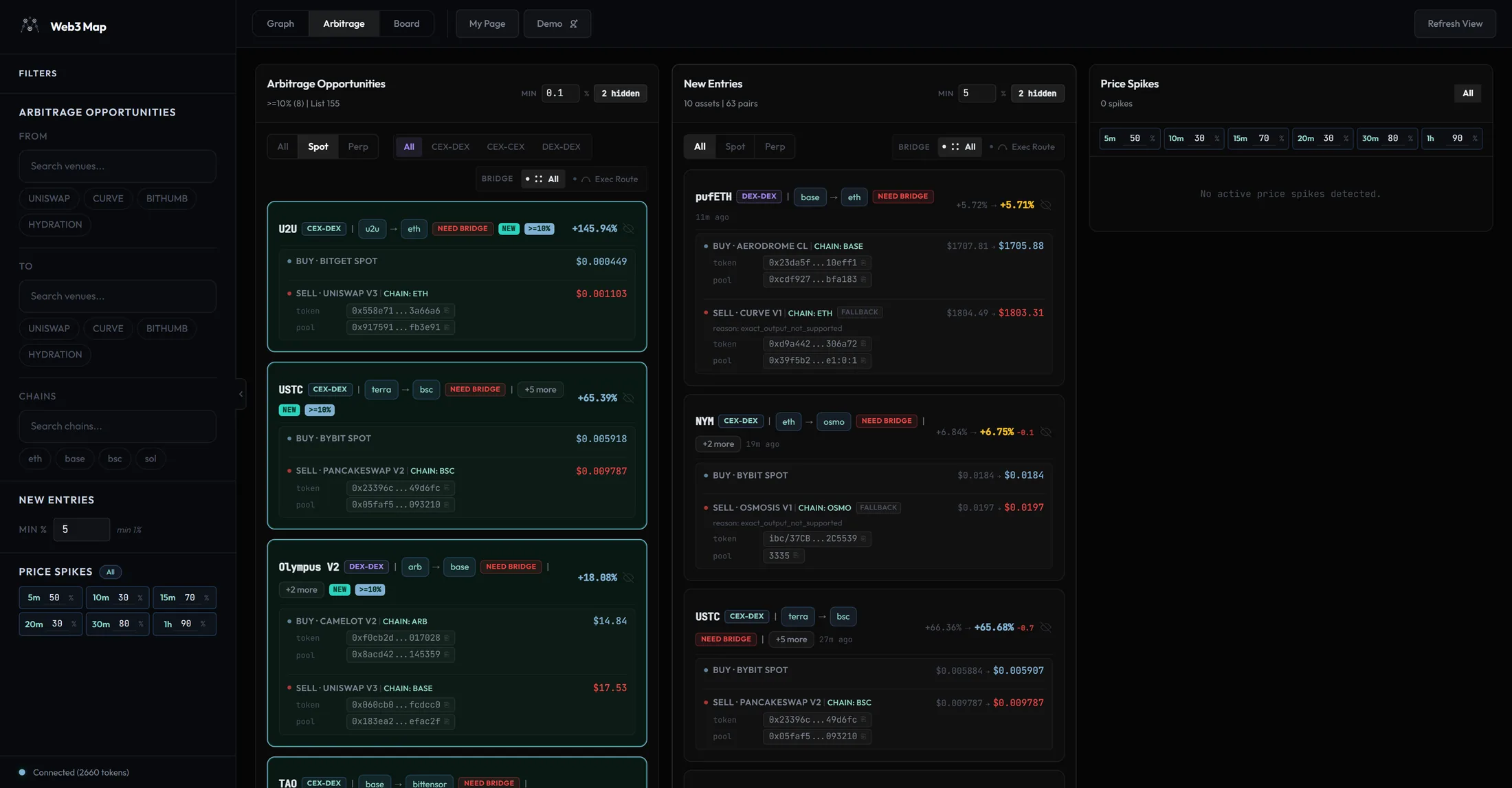
Task: Edit sidebar New Entries MIN % field
Action: [82, 529]
